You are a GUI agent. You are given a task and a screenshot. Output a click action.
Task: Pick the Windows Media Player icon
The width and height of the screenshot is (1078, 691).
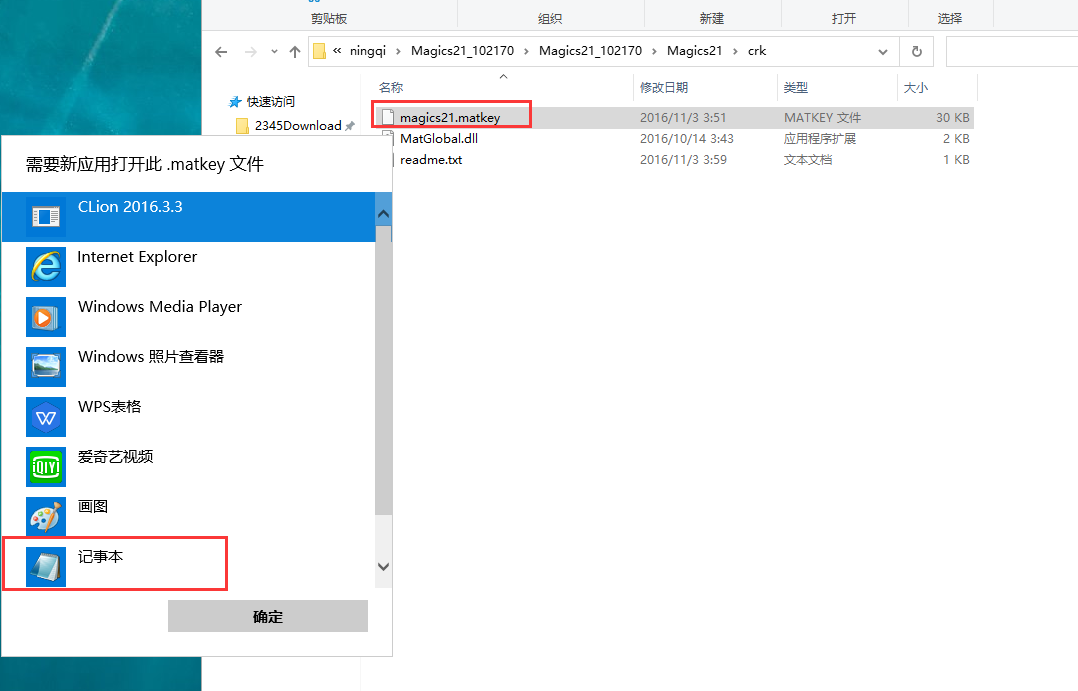pyautogui.click(x=46, y=317)
